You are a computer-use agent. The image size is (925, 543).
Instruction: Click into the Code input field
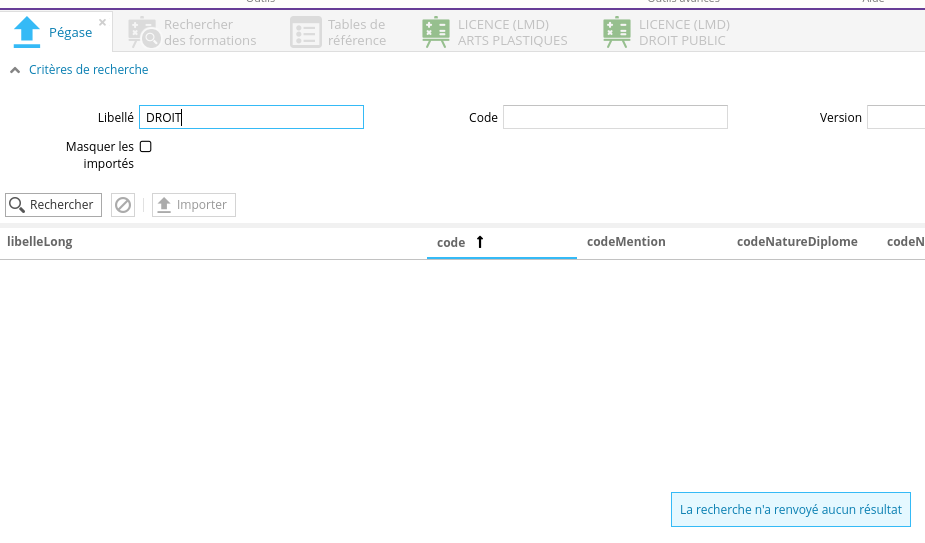tap(615, 118)
